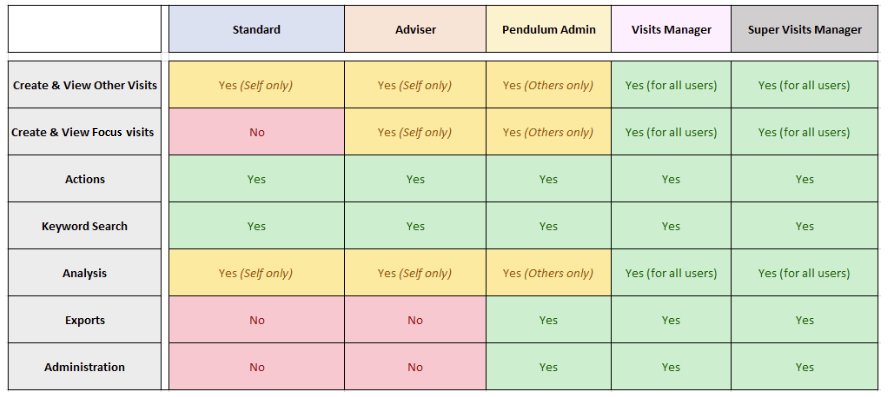This screenshot has height=397, width=889.
Task: Click the Pendulum Admin header cell
Action: [548, 29]
